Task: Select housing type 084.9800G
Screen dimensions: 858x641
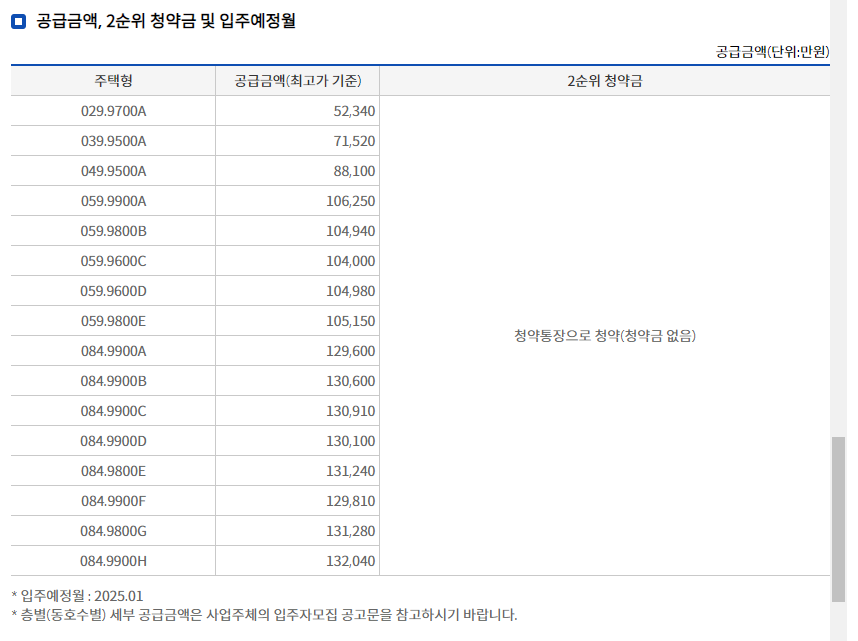Action: coord(113,532)
